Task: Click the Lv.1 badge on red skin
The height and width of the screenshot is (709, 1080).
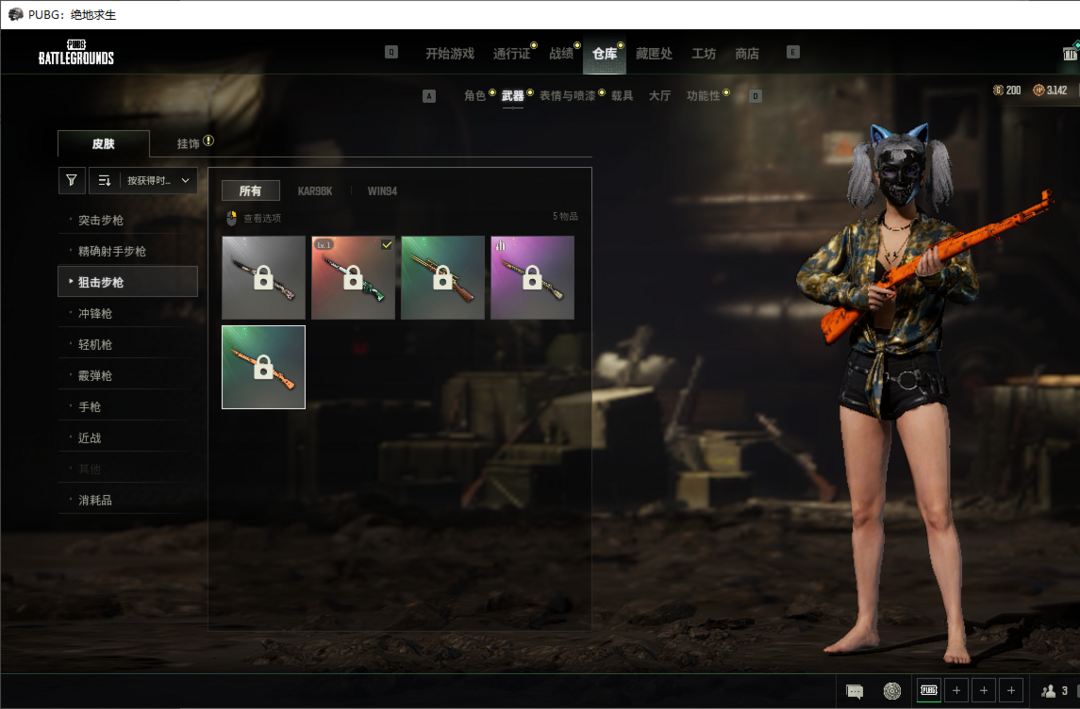Action: (323, 245)
